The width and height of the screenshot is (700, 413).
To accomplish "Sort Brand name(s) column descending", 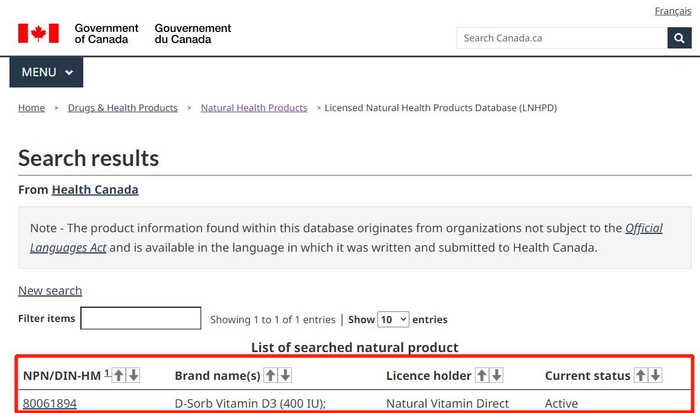I will [285, 375].
